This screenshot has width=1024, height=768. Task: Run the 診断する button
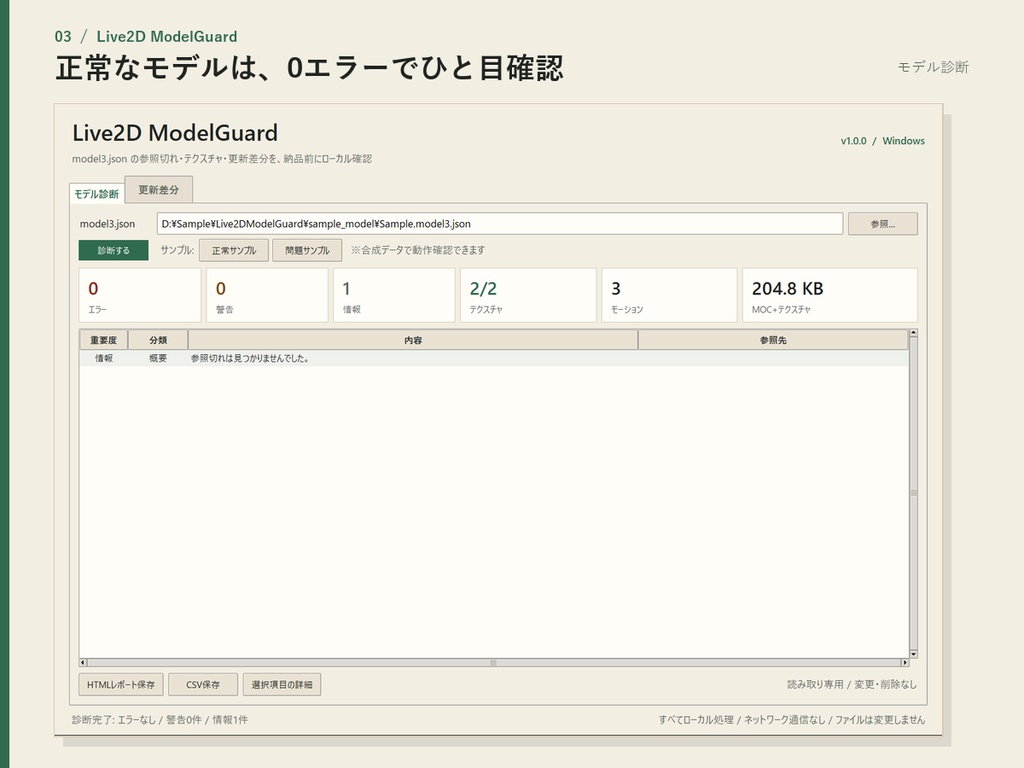[114, 250]
